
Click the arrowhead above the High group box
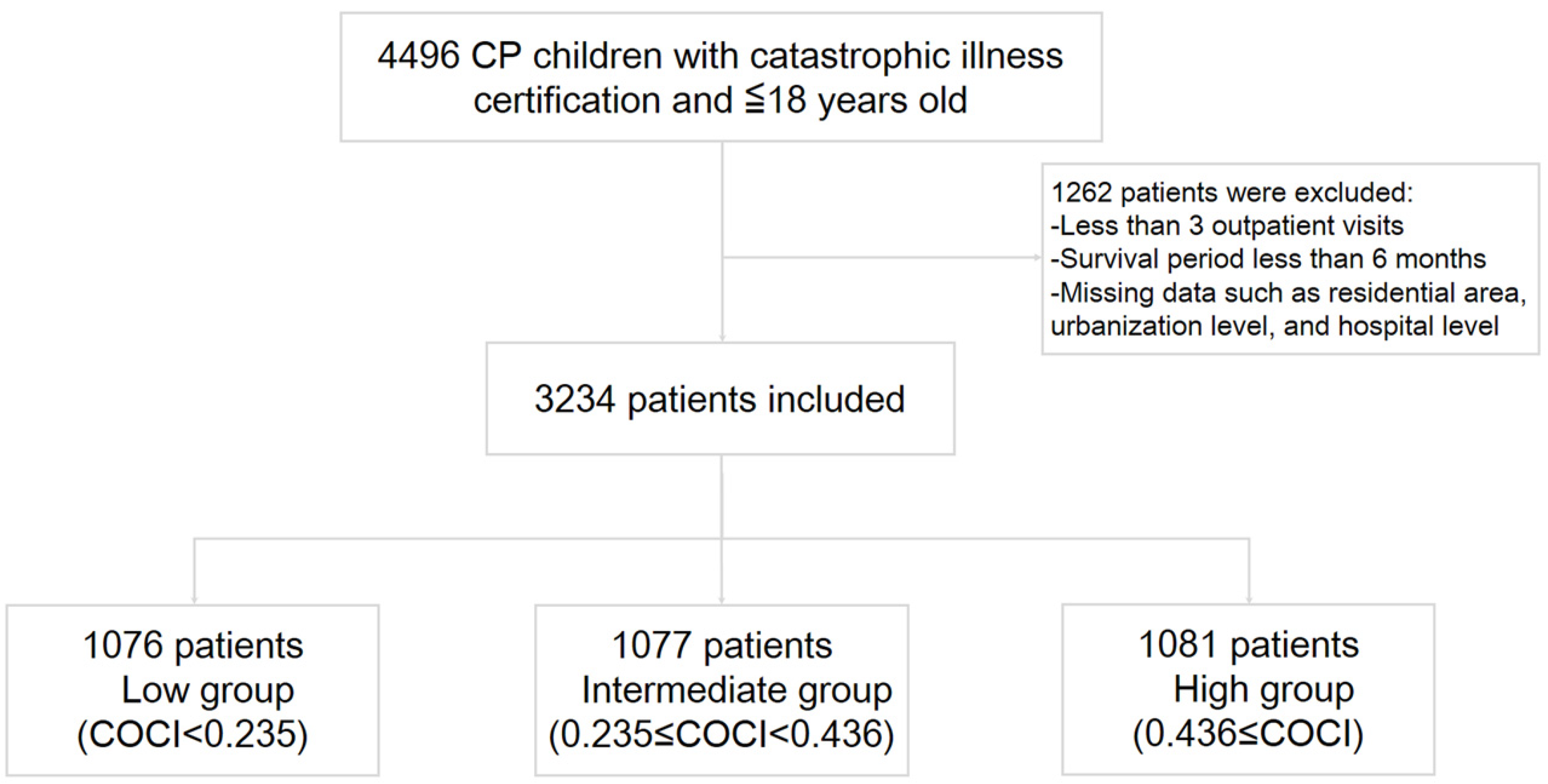click(1249, 600)
